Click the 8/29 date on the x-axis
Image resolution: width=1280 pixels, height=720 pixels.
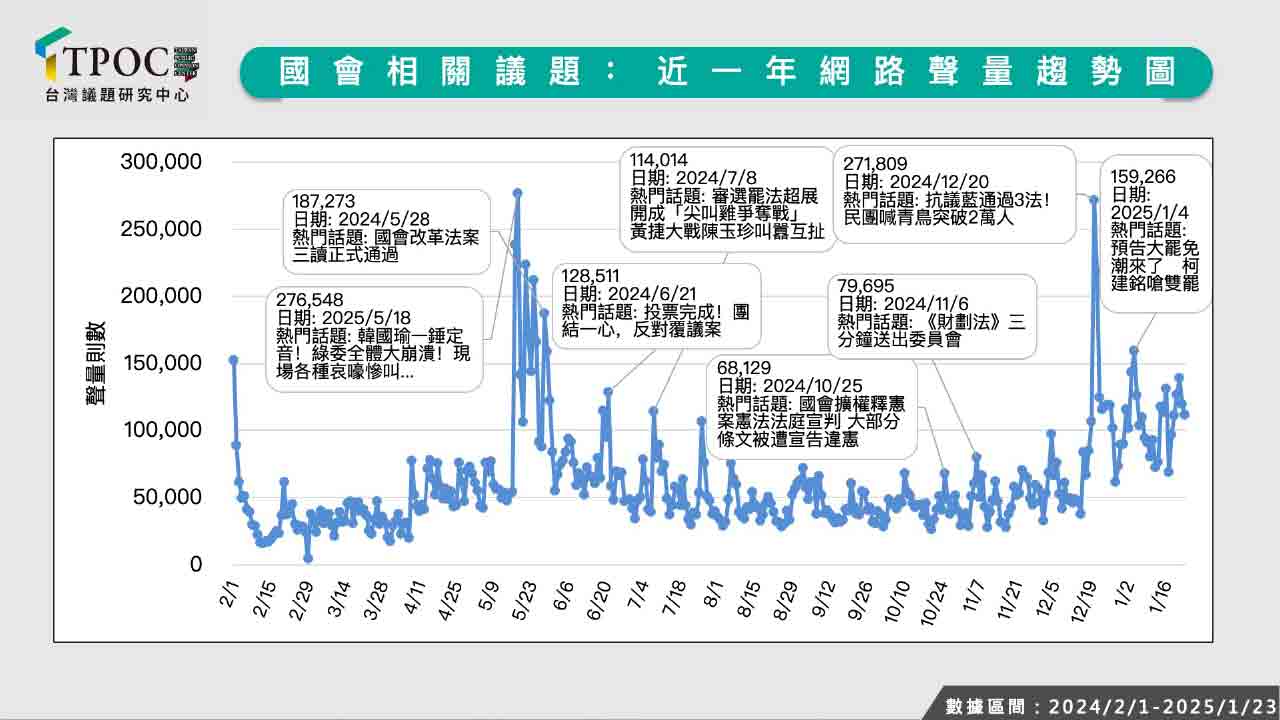pyautogui.click(x=790, y=598)
